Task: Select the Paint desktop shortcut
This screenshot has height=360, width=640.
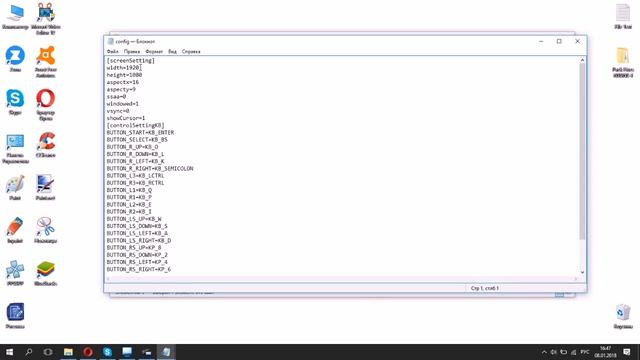Action: pos(15,188)
